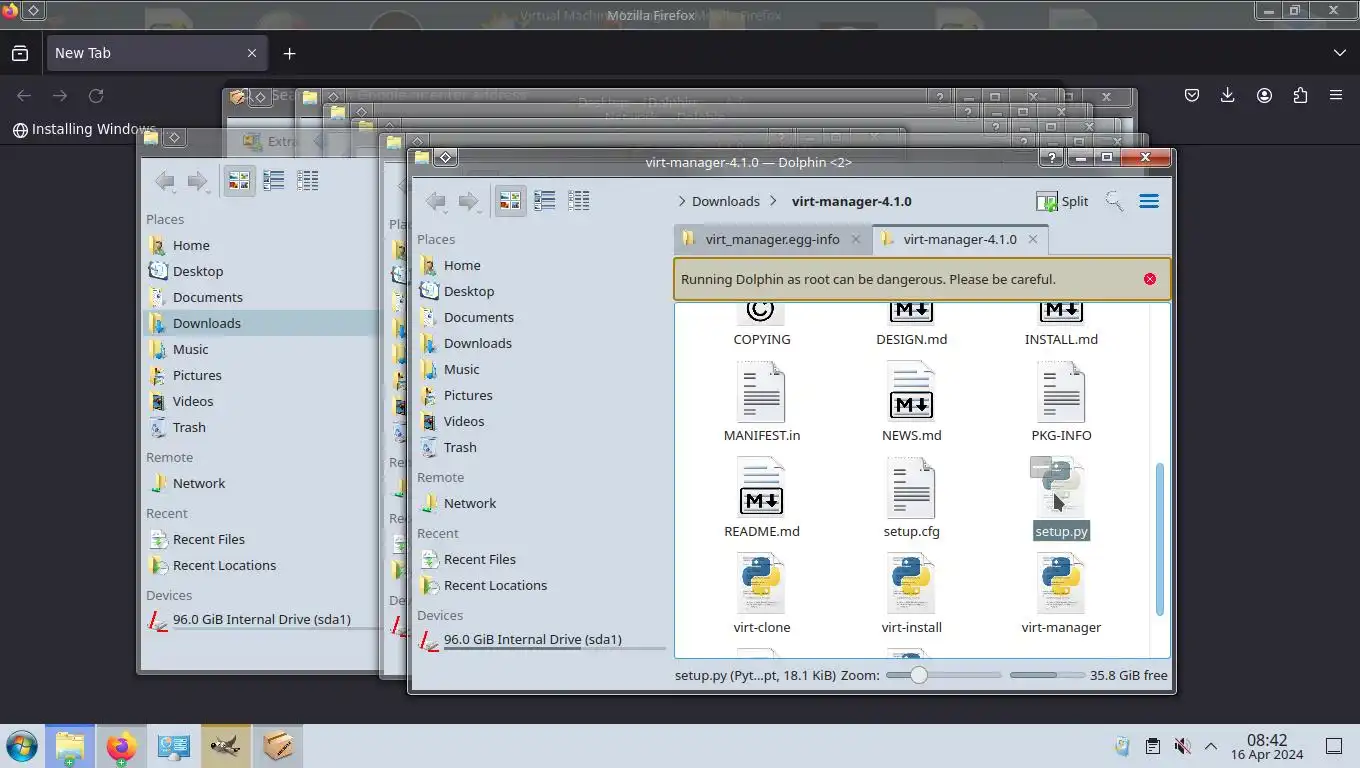The height and width of the screenshot is (768, 1360).
Task: Open Firefox application menu
Action: 1336,96
